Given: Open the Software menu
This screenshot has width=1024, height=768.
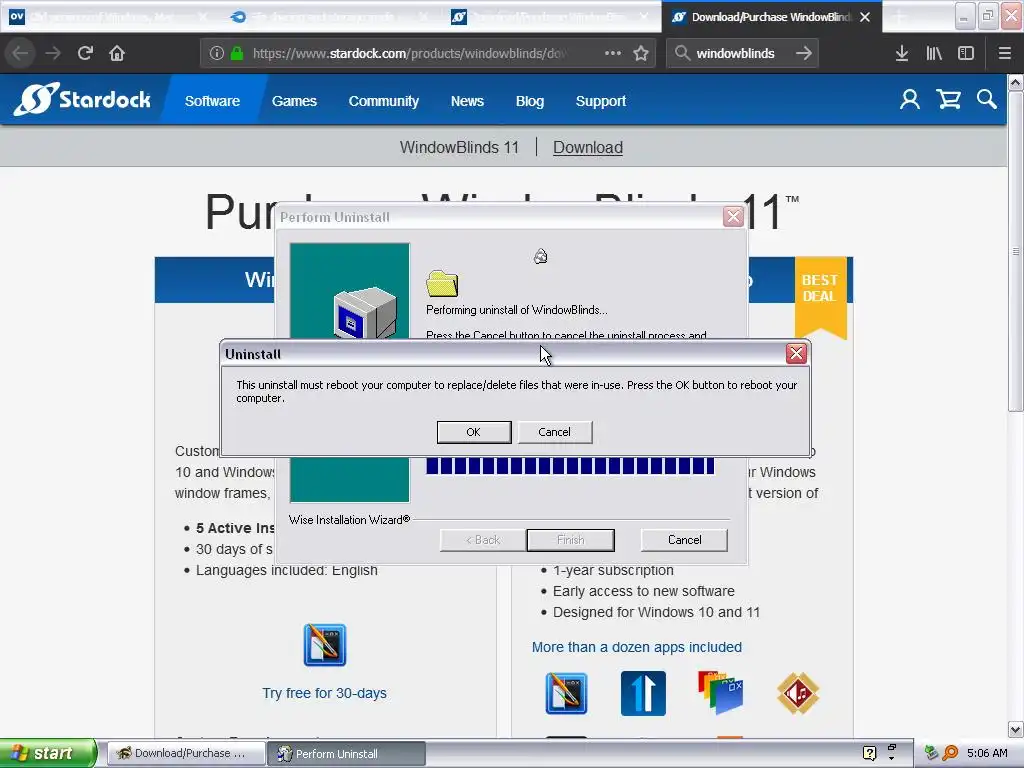Looking at the screenshot, I should click(212, 101).
